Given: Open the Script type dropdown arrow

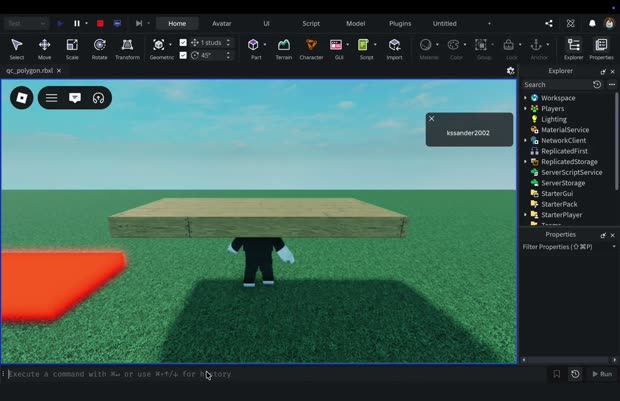Looking at the screenshot, I should (x=375, y=45).
